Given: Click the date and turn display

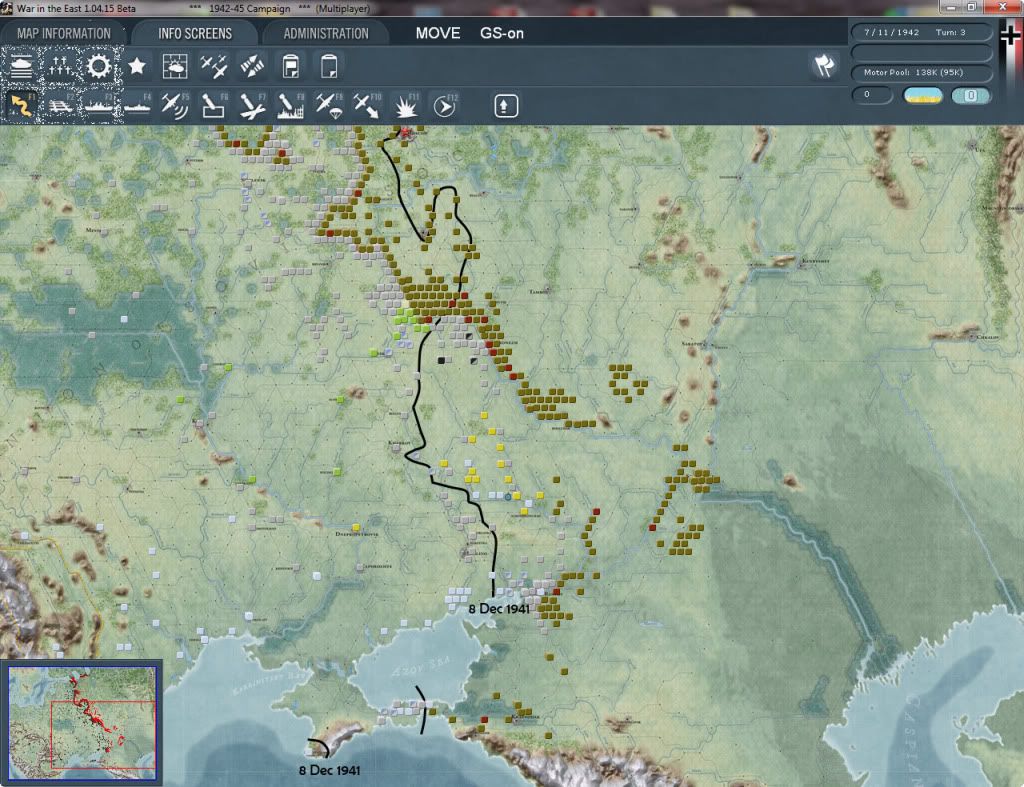Looking at the screenshot, I should pyautogui.click(x=921, y=32).
